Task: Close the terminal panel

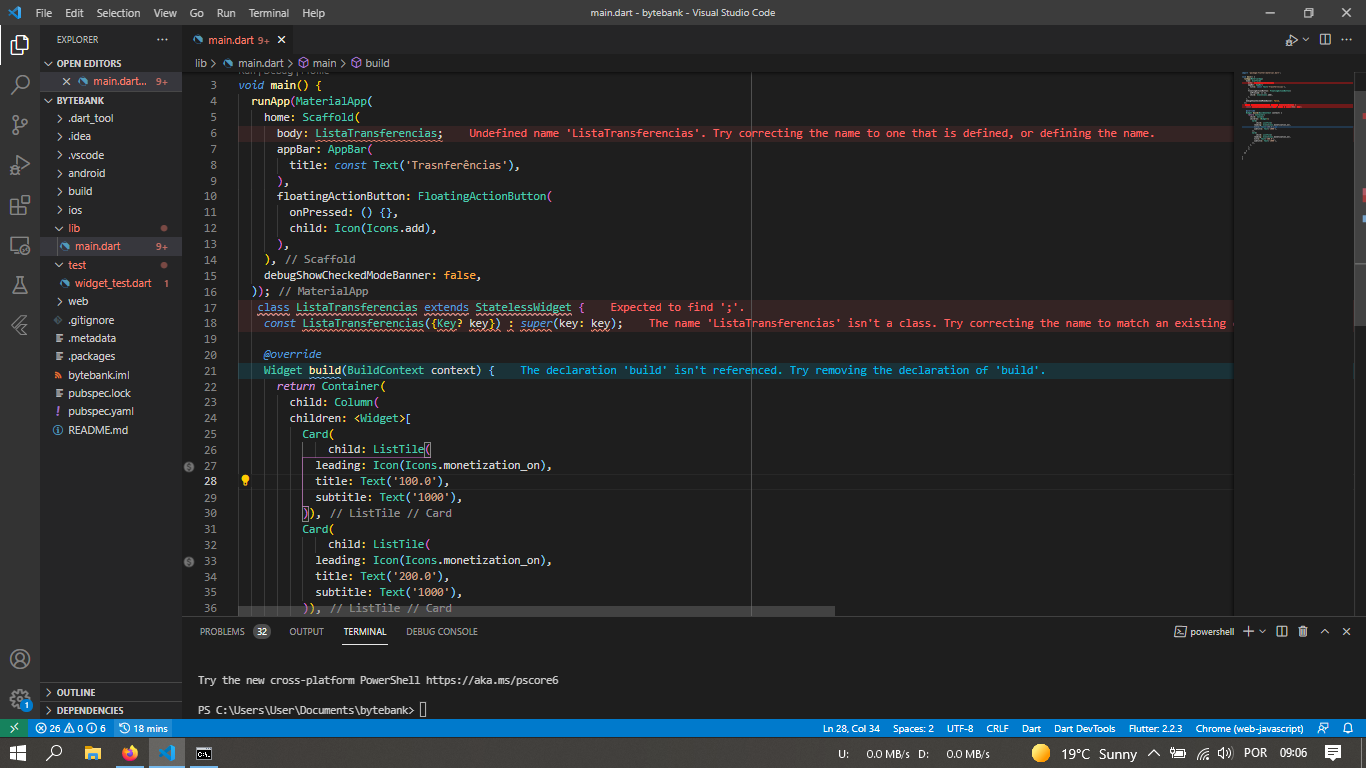Action: [x=1347, y=631]
